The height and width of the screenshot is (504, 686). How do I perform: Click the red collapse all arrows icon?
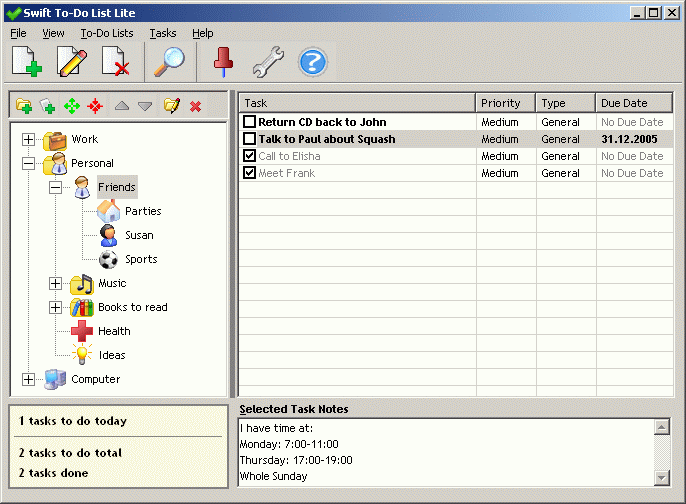[95, 106]
